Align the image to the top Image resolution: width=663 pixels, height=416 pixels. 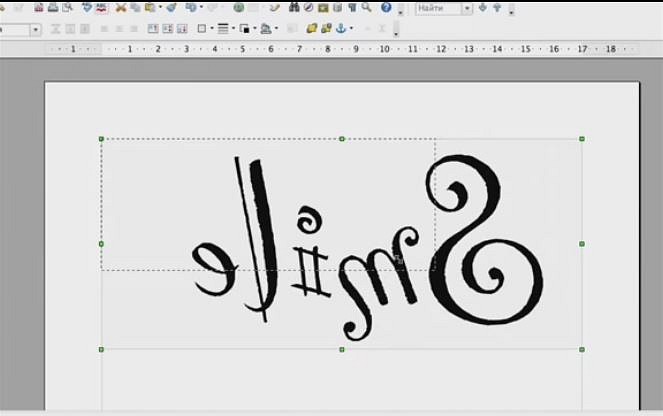(153, 29)
